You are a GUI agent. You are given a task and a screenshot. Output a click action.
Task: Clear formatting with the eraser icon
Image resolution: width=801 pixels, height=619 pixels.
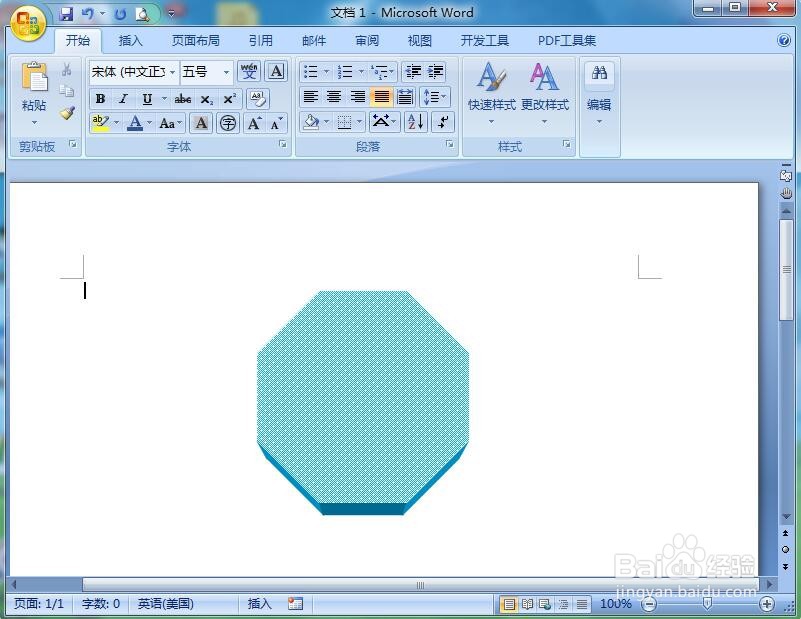pyautogui.click(x=258, y=99)
